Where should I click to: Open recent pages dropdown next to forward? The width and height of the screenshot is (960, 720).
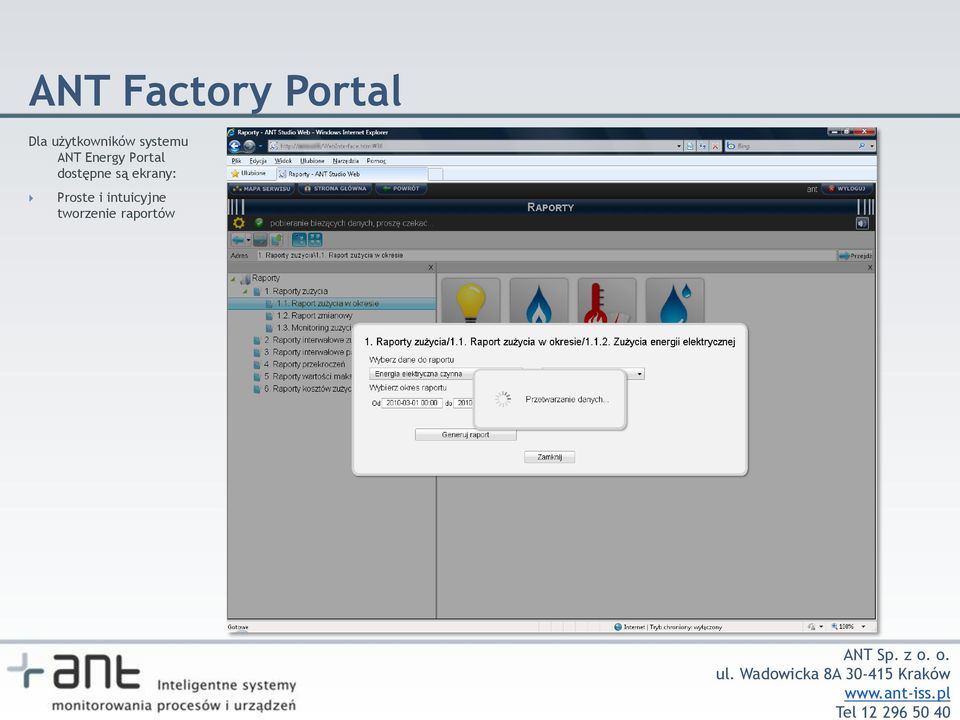coord(260,146)
